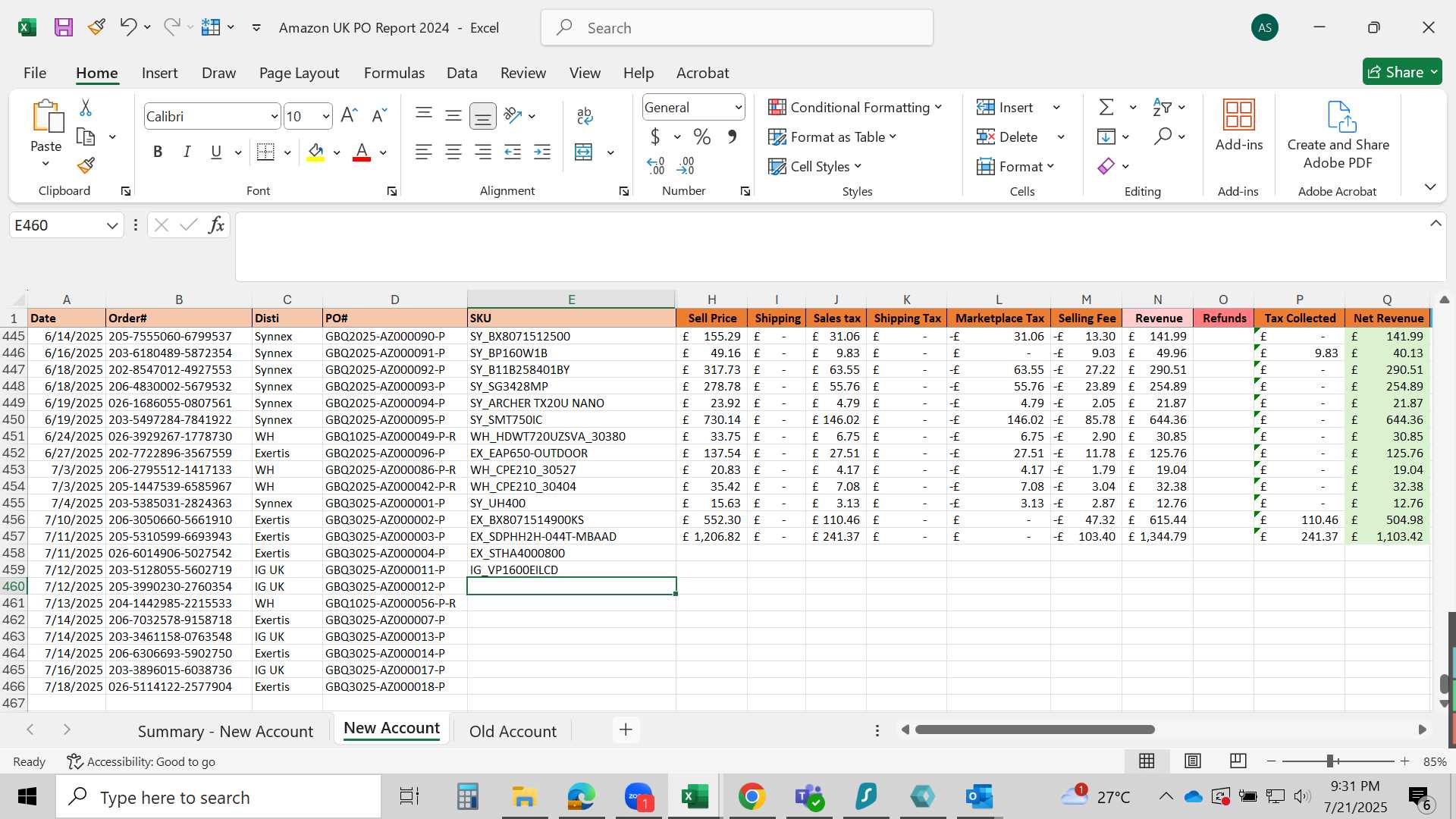Image resolution: width=1456 pixels, height=819 pixels.
Task: Click the Insert cells button
Action: [x=1005, y=107]
